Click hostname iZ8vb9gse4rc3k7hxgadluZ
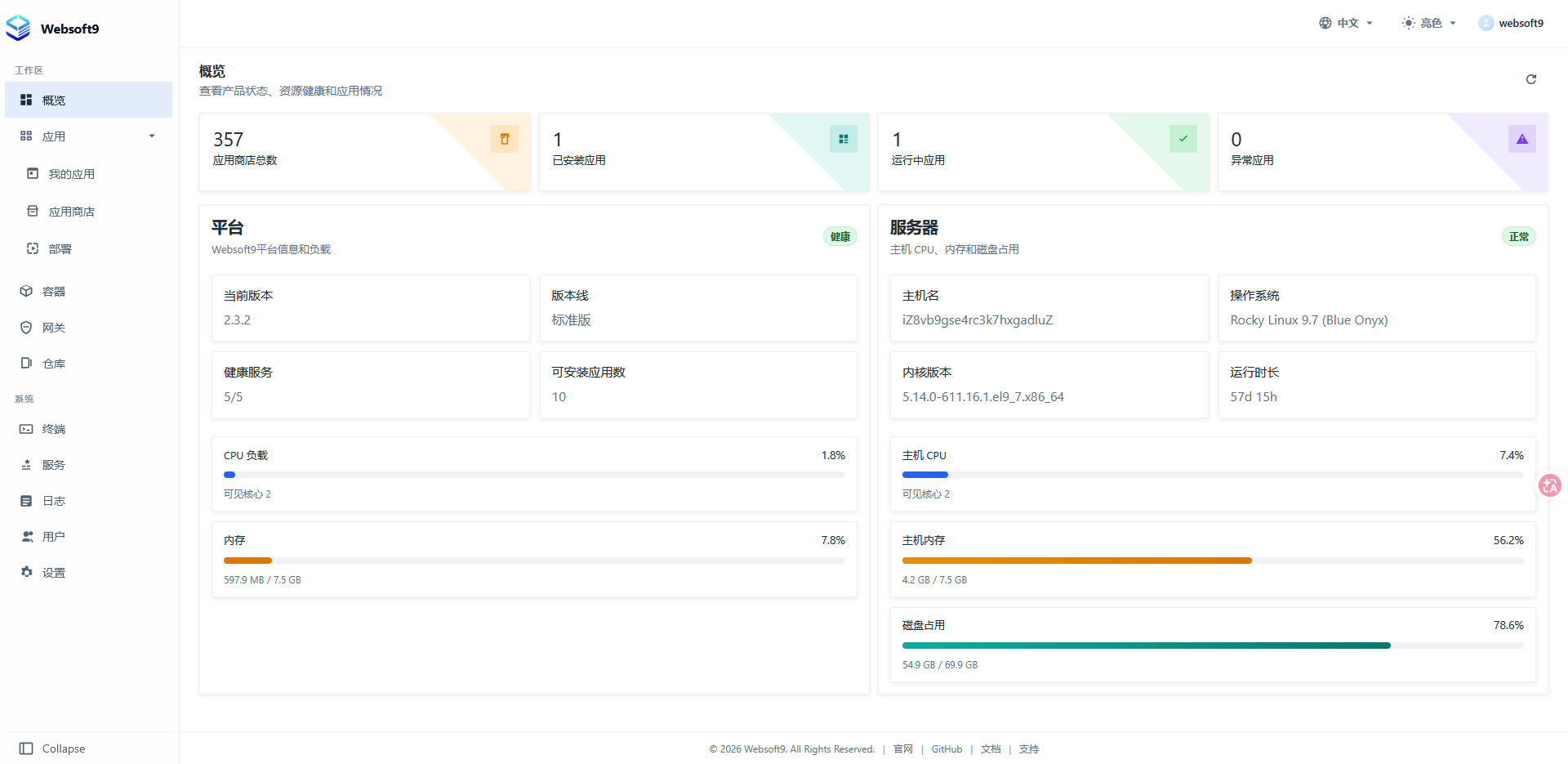This screenshot has width=1568, height=764. [x=978, y=320]
